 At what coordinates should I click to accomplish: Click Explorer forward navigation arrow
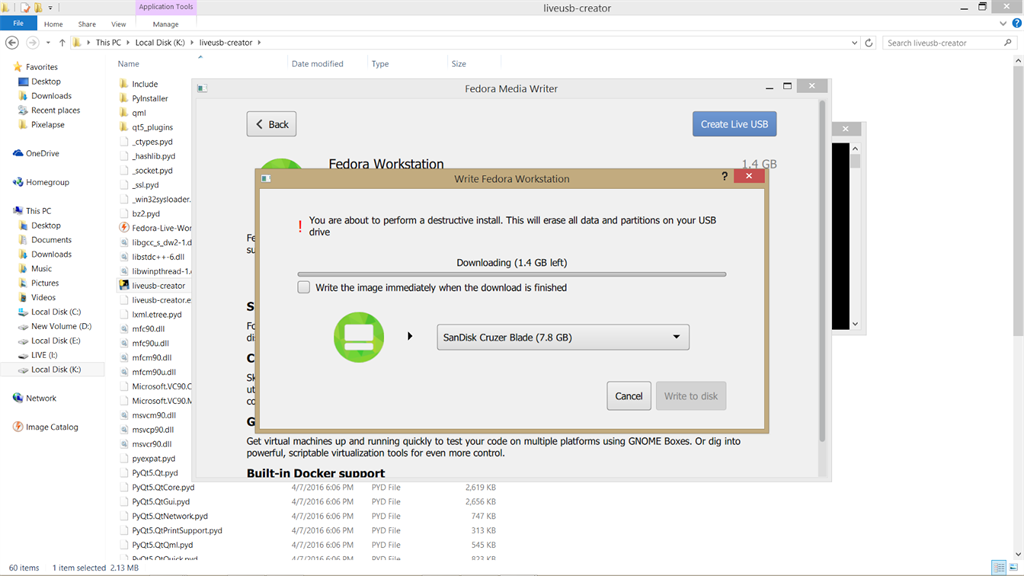click(32, 42)
